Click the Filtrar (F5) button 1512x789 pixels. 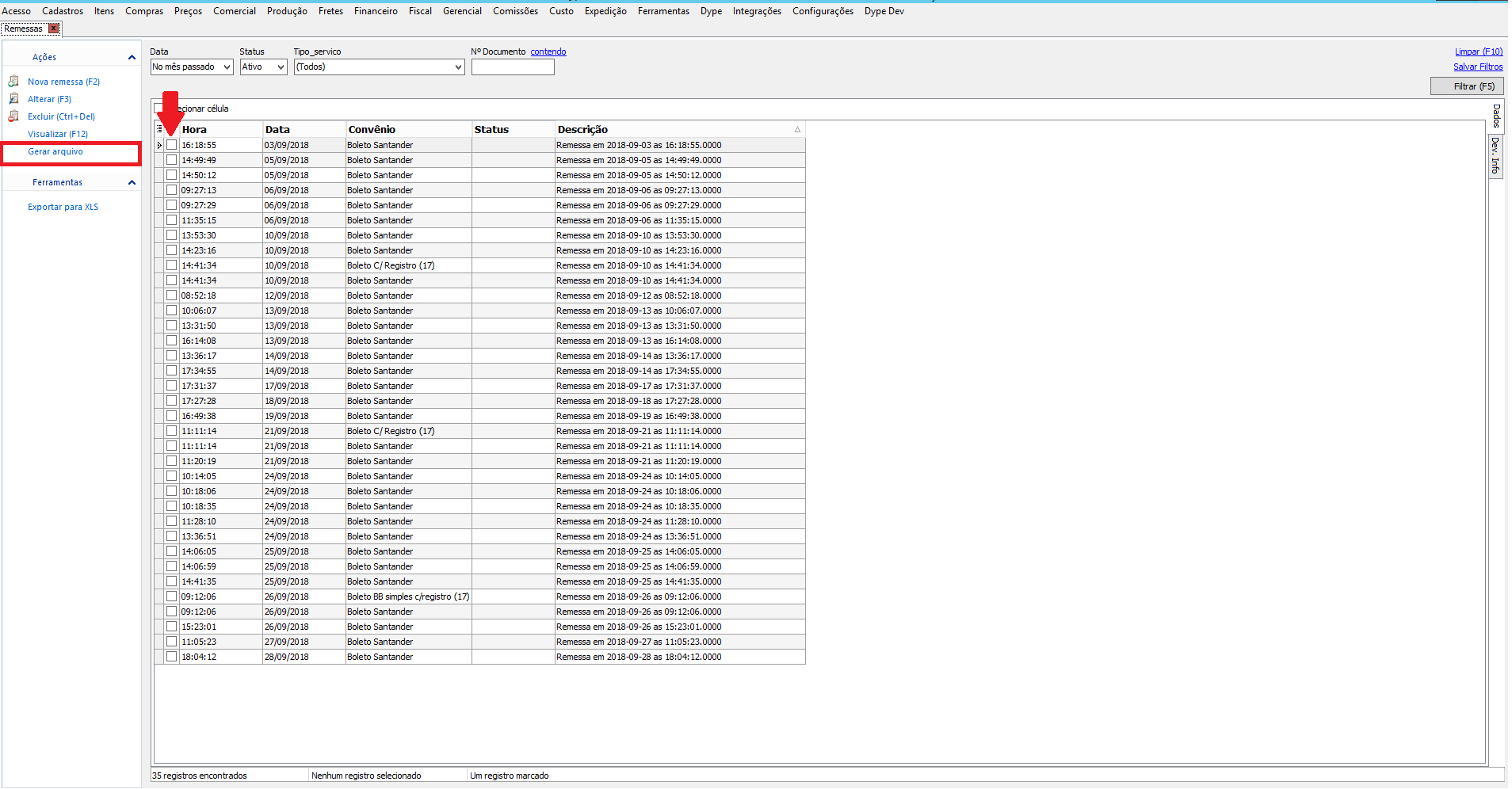click(1467, 86)
